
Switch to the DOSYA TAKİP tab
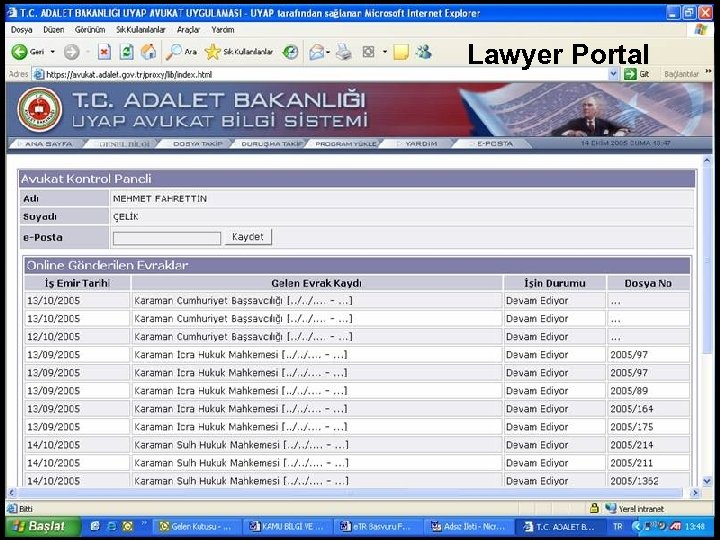(197, 144)
